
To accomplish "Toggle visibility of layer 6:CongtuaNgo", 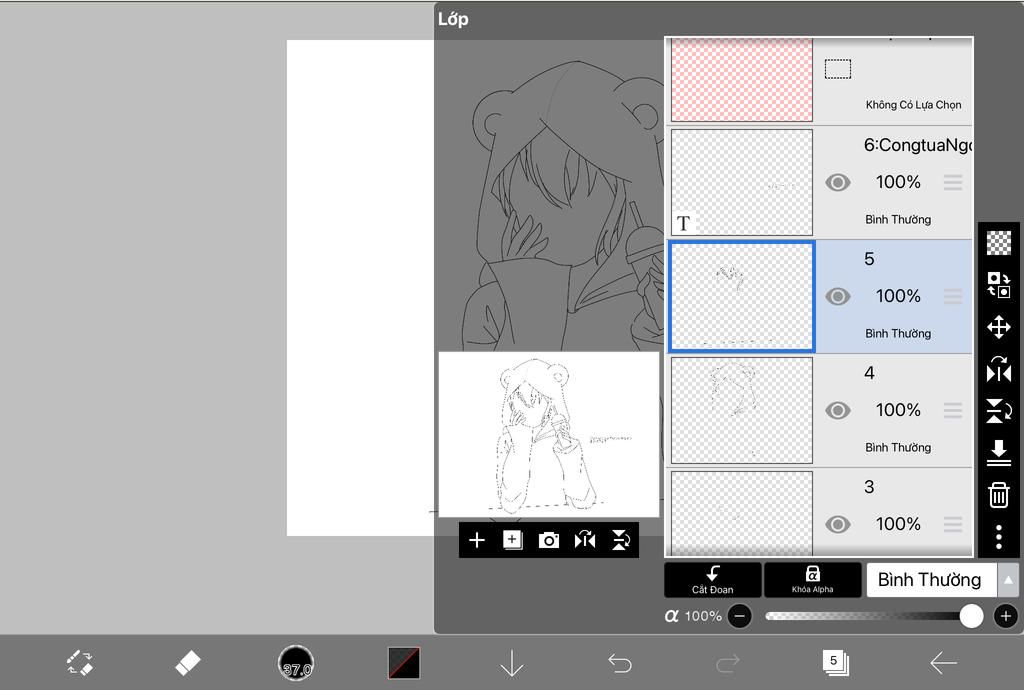I will click(x=837, y=182).
